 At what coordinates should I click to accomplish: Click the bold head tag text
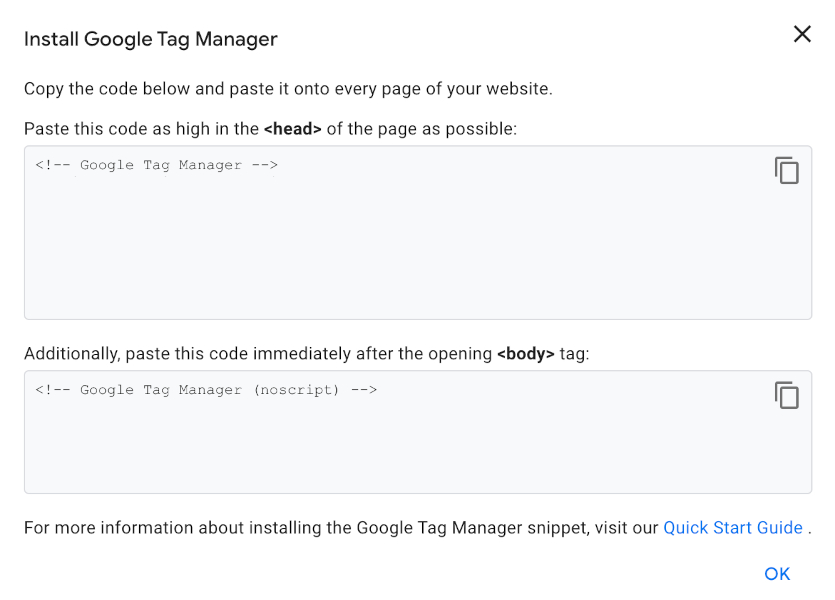295,128
